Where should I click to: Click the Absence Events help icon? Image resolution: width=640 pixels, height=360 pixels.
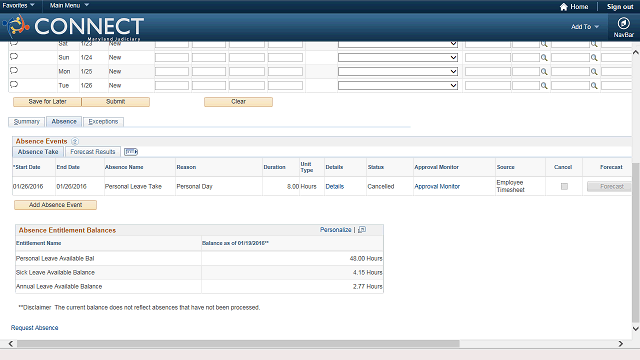(75, 141)
